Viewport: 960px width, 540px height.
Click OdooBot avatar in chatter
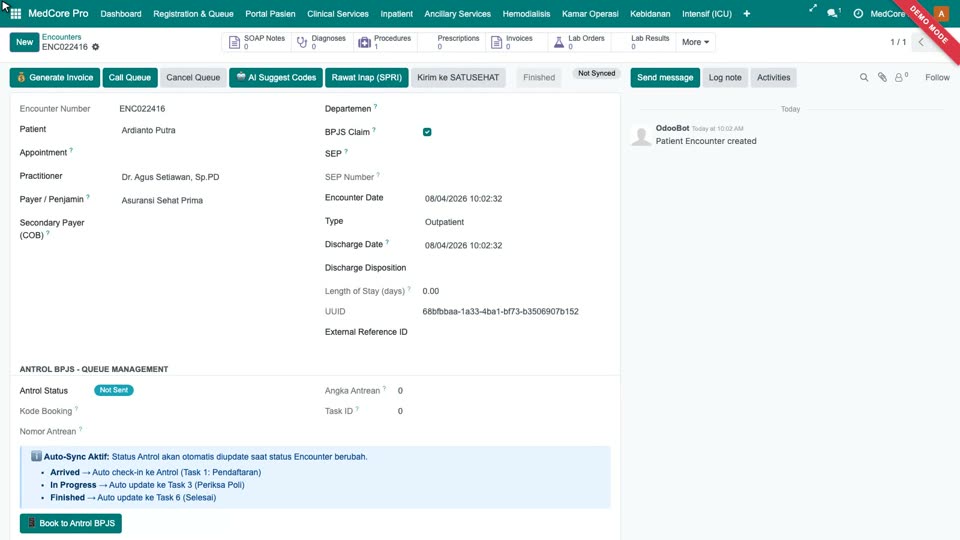[x=641, y=135]
